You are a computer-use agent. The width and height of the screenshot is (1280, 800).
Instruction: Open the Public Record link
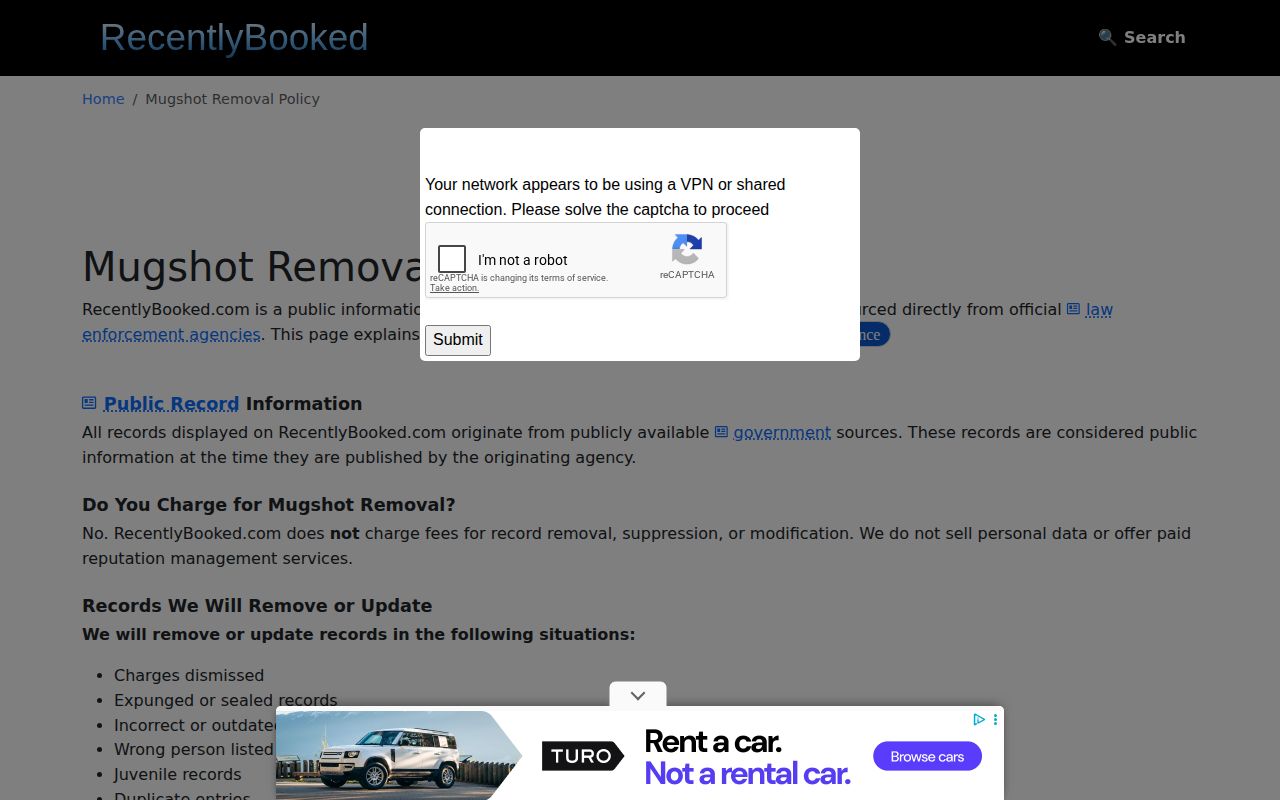171,404
